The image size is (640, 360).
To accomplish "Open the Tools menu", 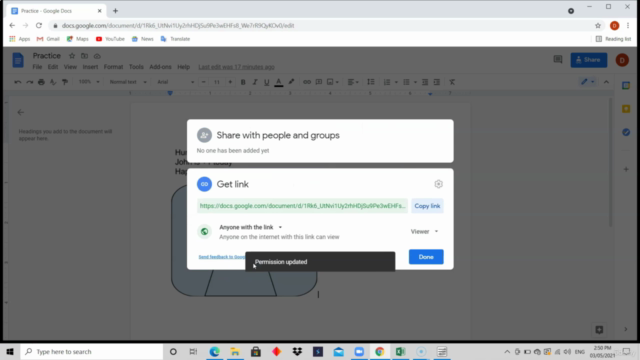I will (136, 67).
